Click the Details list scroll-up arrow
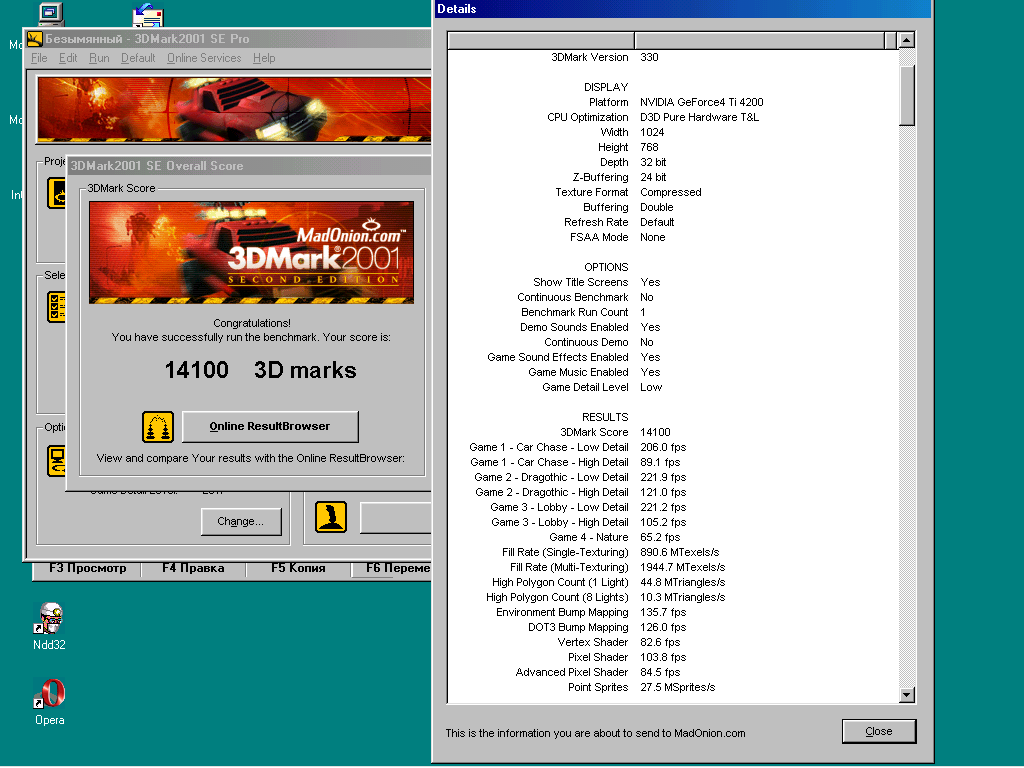 coord(907,41)
